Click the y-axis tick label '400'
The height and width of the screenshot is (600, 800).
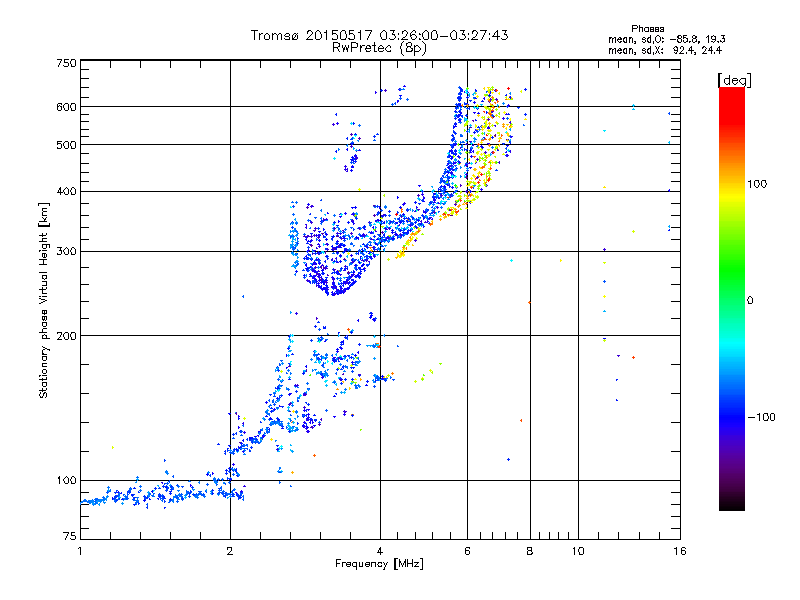point(66,192)
